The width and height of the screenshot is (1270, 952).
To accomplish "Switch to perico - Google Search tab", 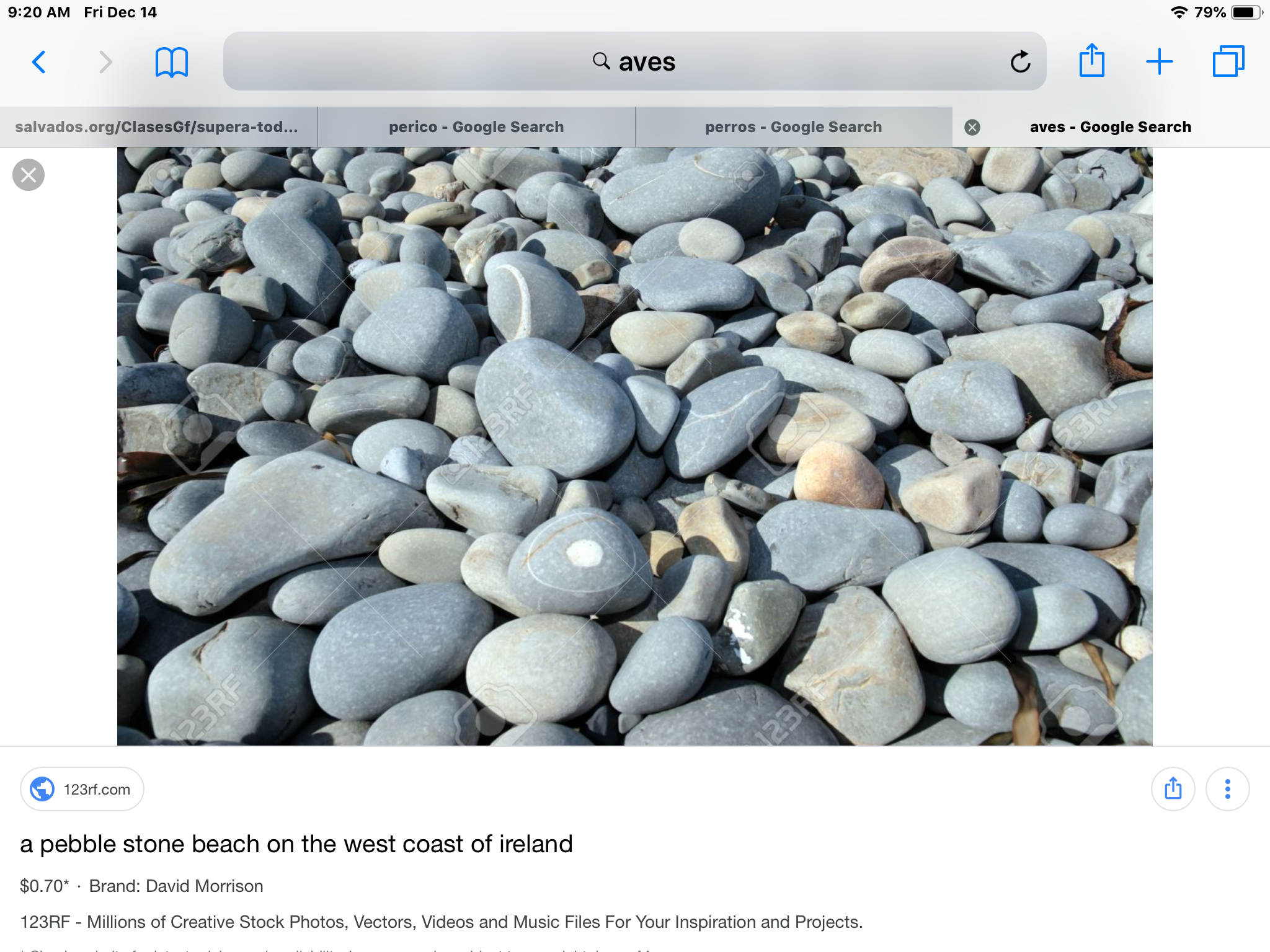I will point(476,127).
